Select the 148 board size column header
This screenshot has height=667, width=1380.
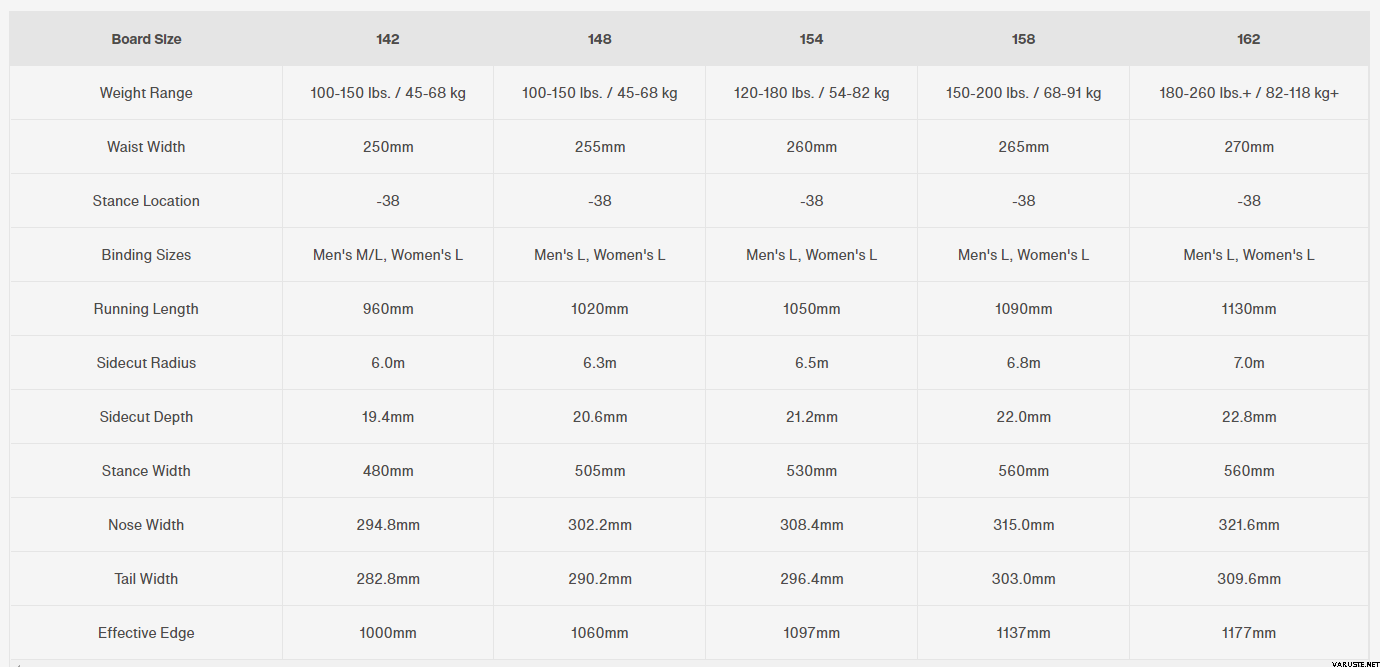600,39
